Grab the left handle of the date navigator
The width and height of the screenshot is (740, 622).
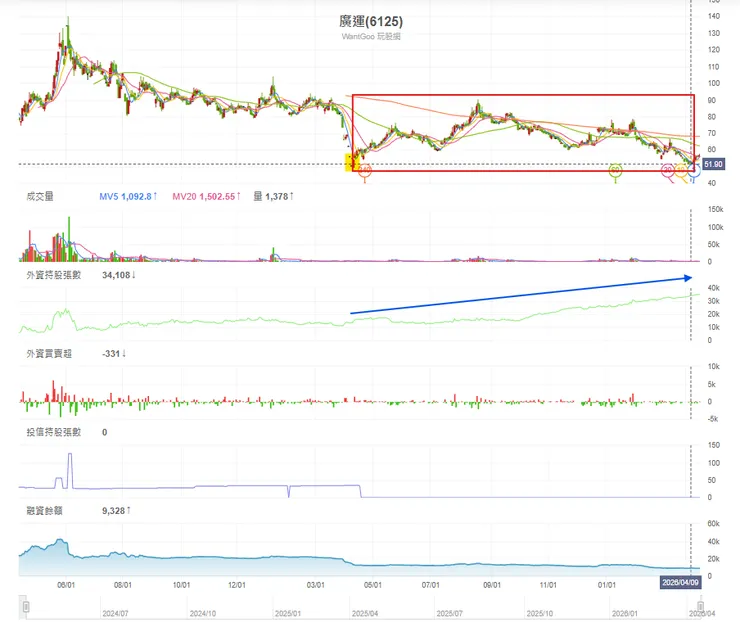[26, 606]
